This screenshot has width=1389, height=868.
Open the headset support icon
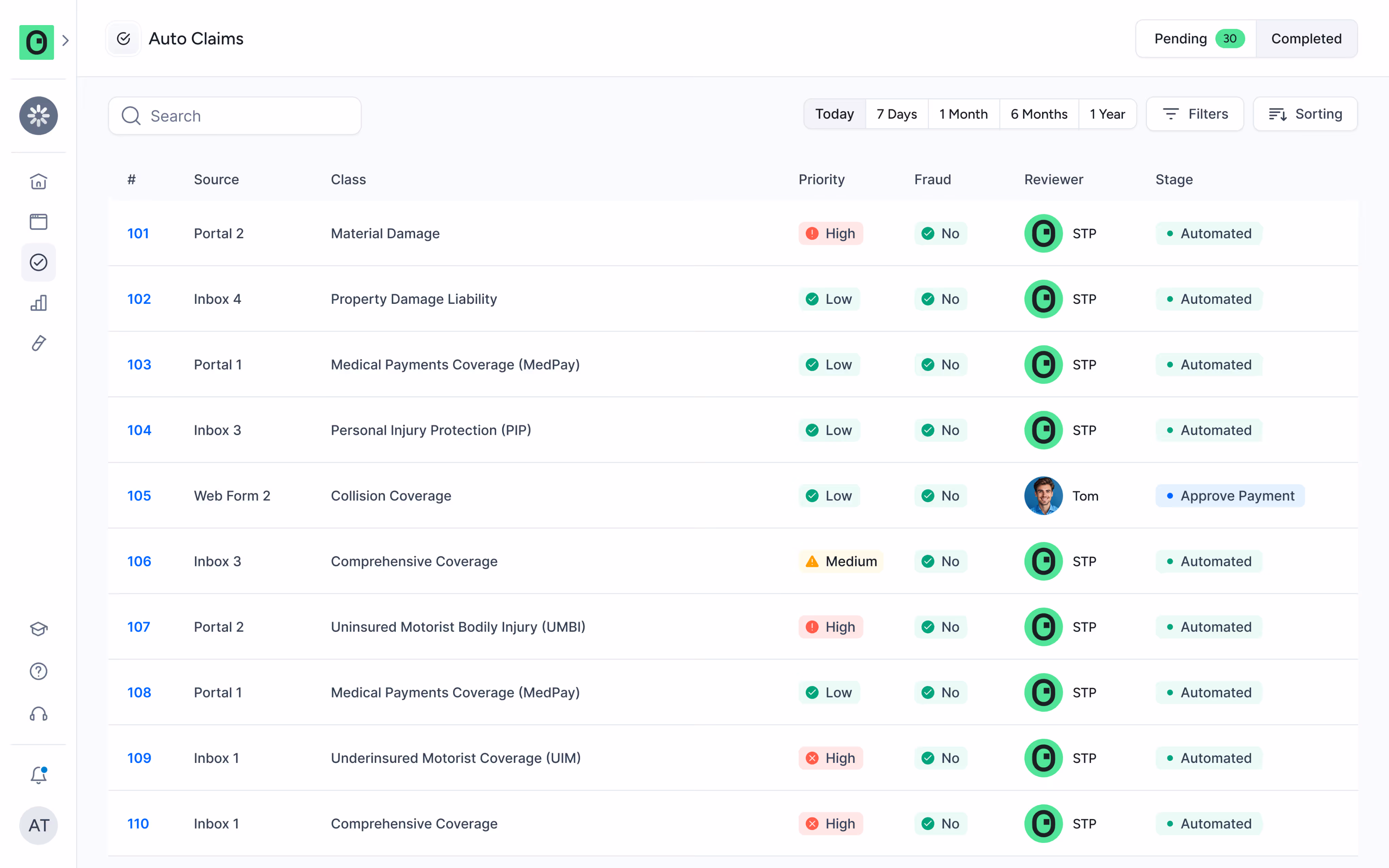(x=38, y=714)
